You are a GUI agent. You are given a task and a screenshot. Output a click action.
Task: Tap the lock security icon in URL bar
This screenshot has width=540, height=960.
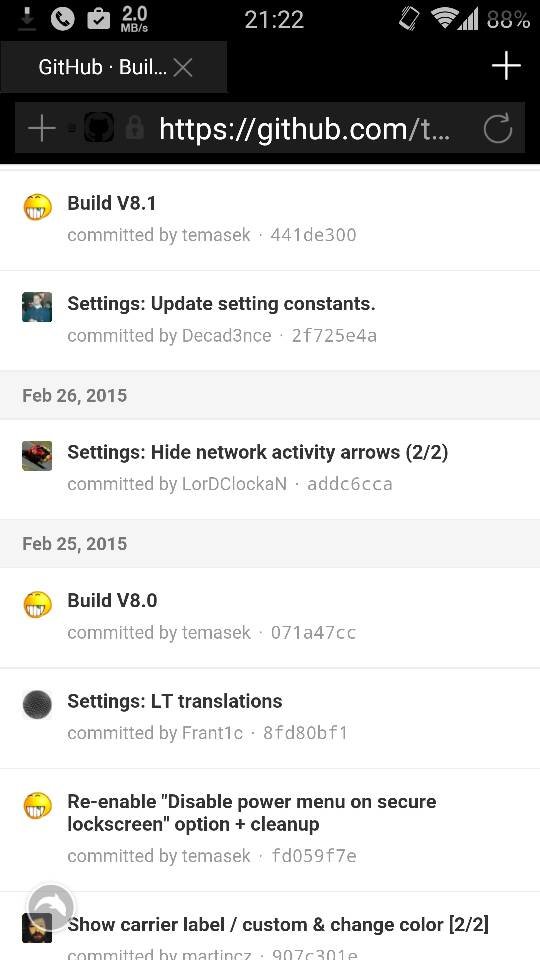pyautogui.click(x=134, y=128)
